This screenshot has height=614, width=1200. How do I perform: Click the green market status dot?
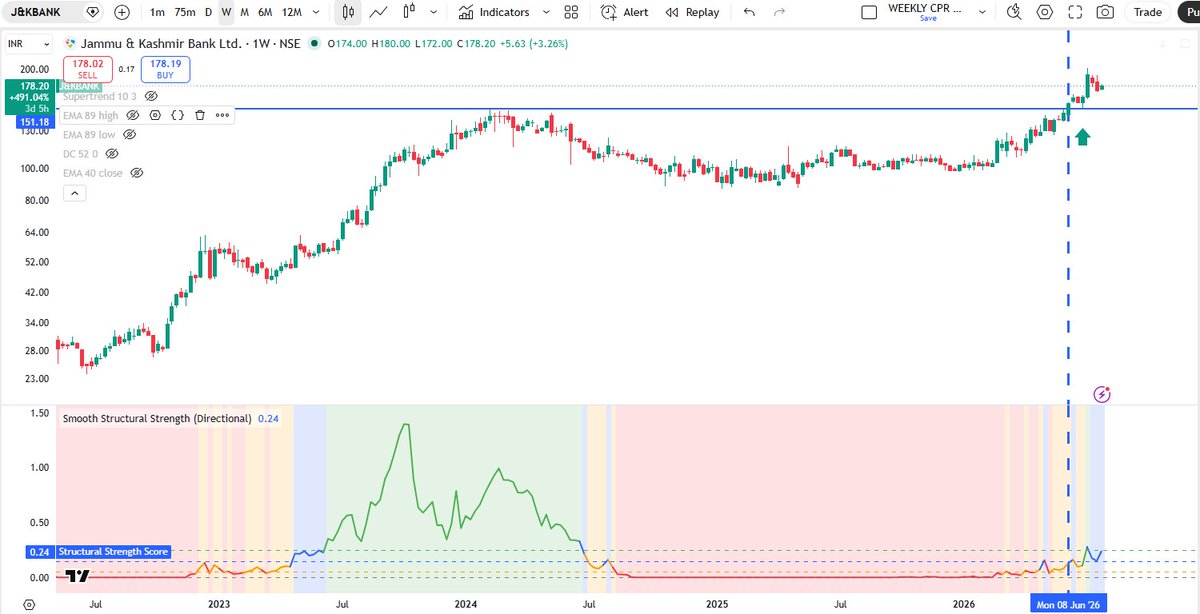315,45
